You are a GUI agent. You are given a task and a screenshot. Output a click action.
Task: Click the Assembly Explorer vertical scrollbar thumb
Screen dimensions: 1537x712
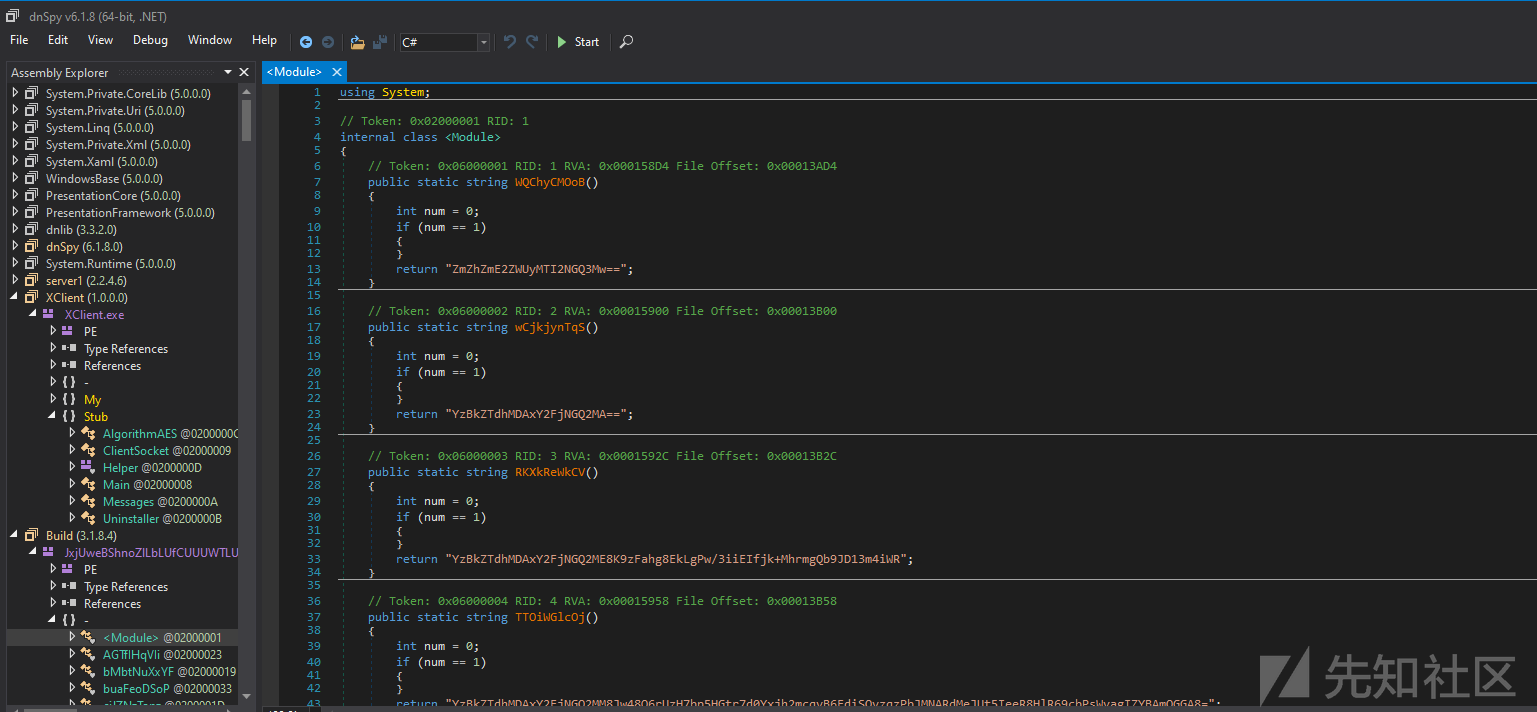(246, 120)
